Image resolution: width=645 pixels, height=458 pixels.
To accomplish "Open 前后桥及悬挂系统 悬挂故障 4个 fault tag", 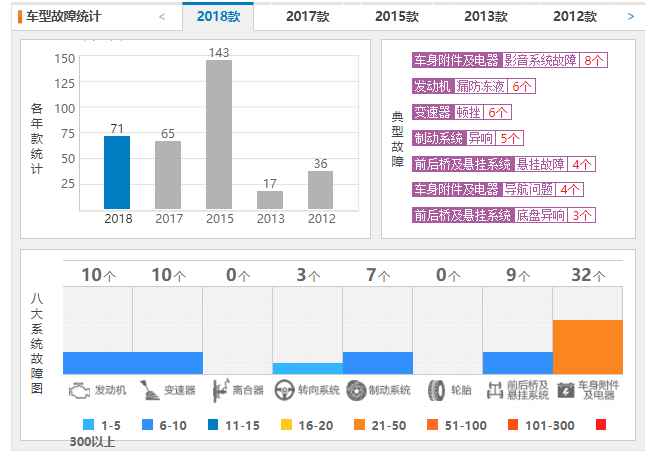I will tap(504, 164).
